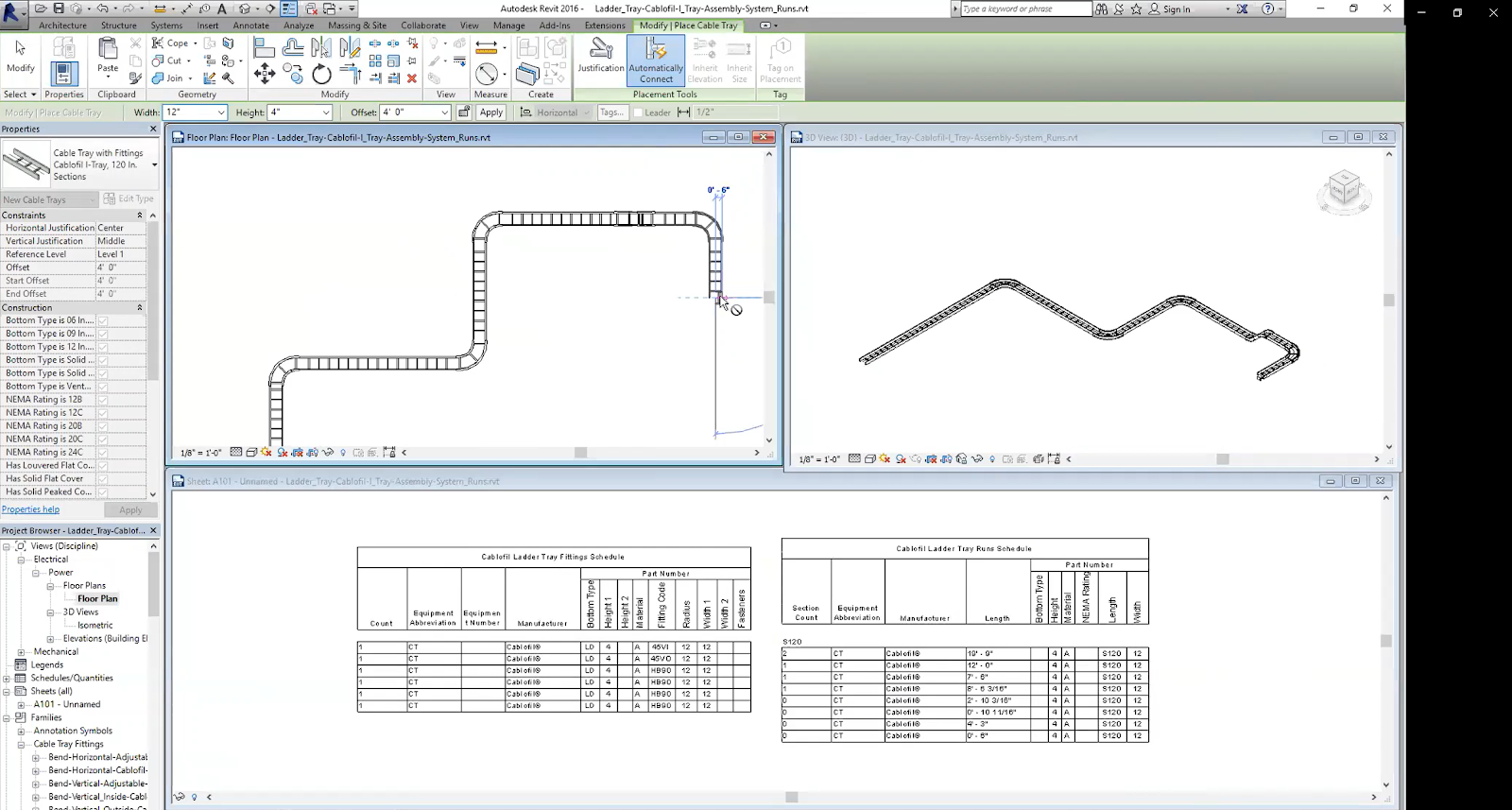Screen dimensions: 1512x810
Task: Click the Move tool in Modify panel
Action: click(x=265, y=75)
